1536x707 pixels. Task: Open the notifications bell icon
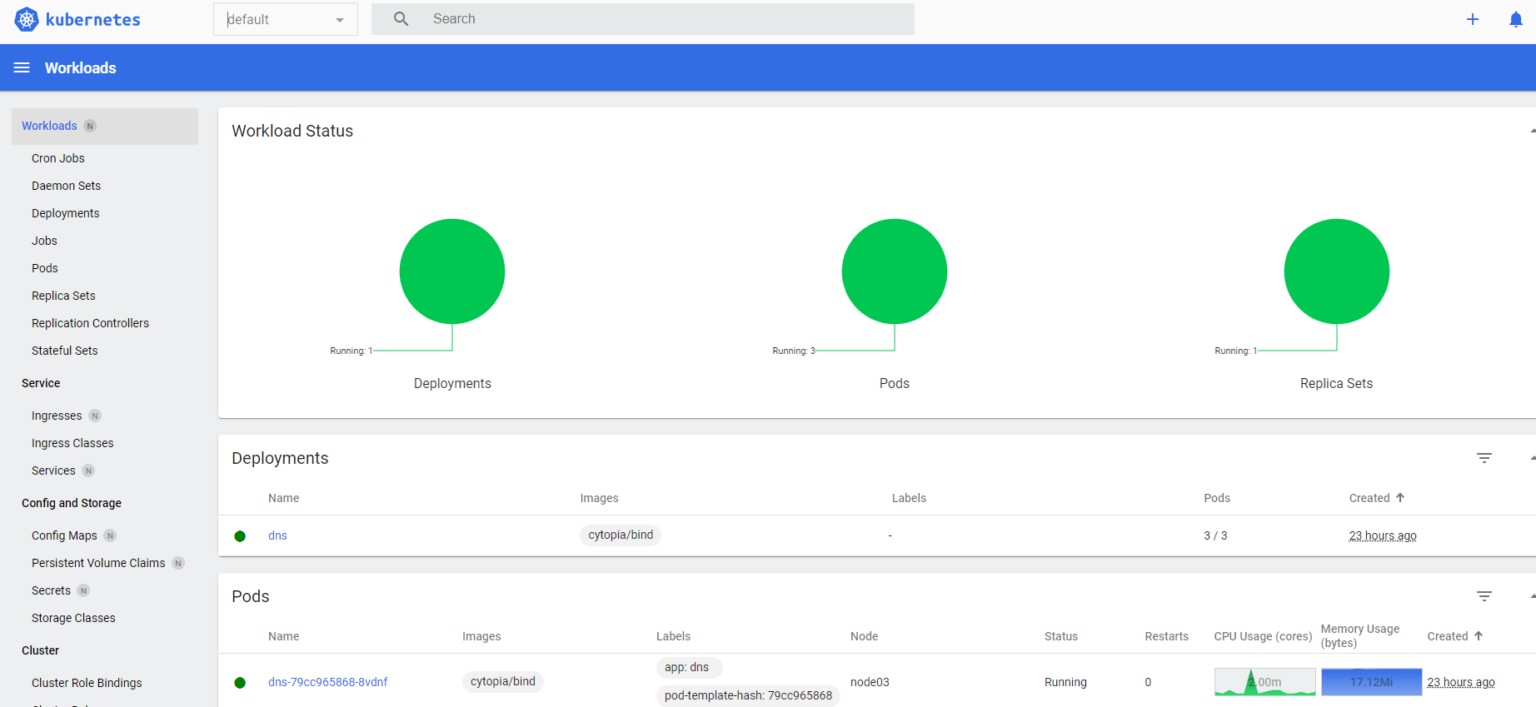coord(1516,19)
